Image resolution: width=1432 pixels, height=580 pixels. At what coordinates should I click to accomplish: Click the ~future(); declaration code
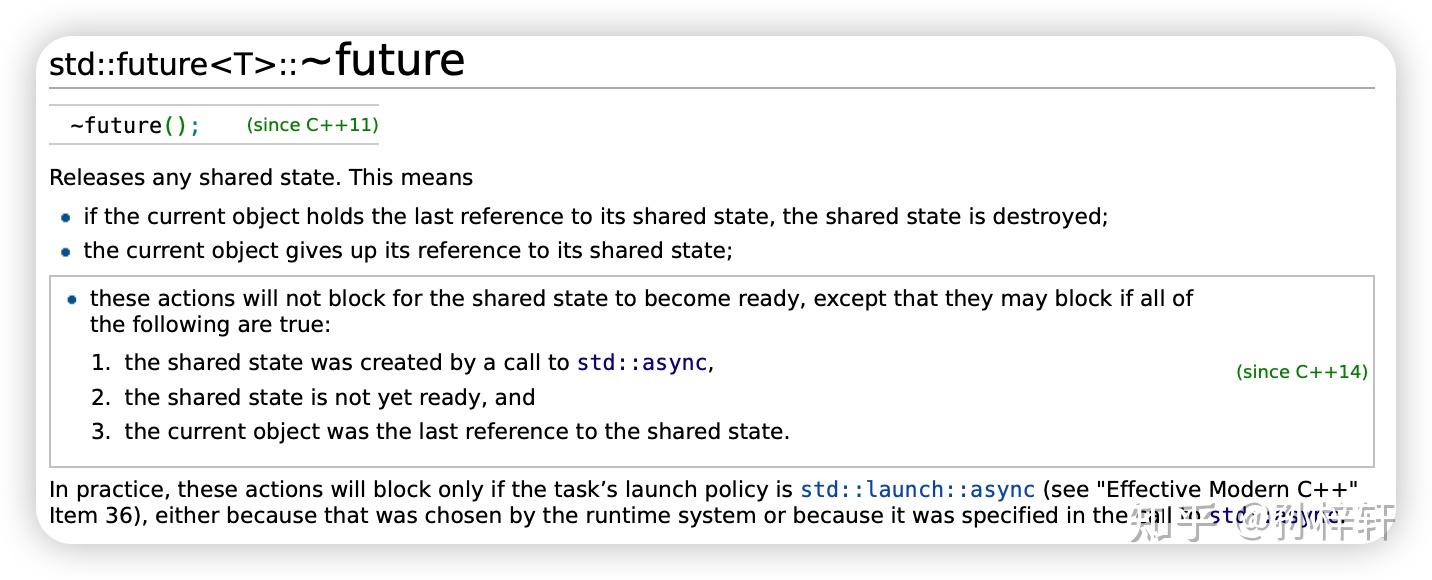point(135,126)
